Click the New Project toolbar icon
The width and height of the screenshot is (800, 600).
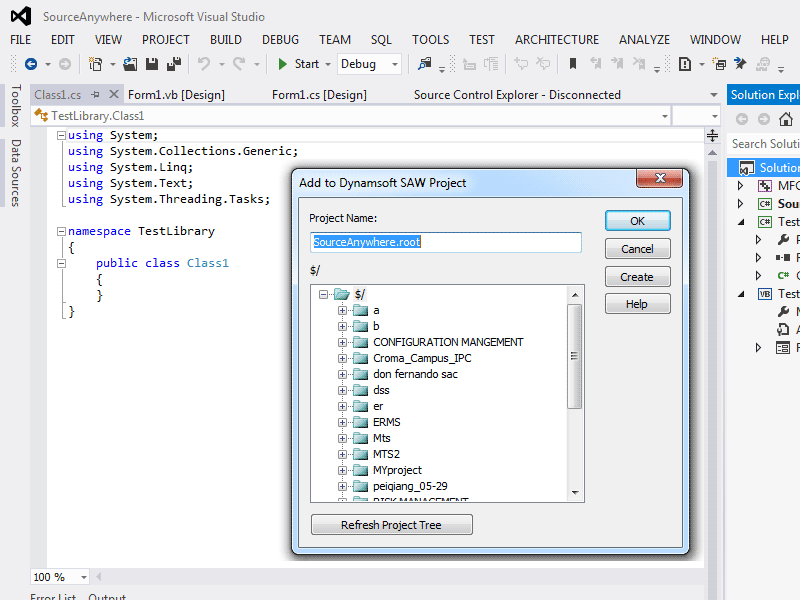tap(96, 64)
